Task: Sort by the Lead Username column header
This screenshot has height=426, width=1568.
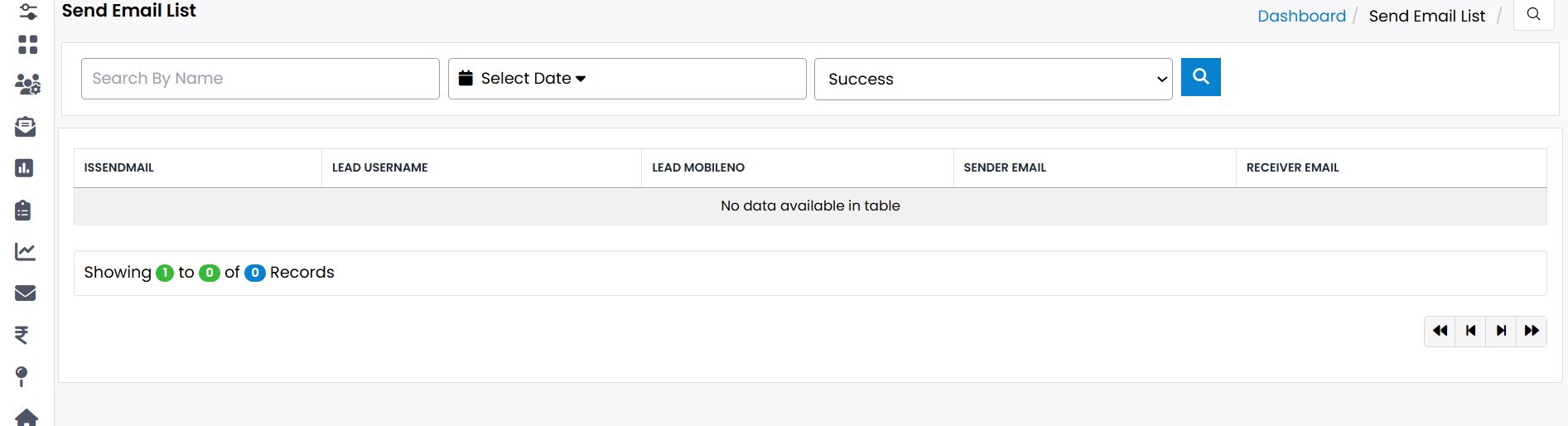Action: pyautogui.click(x=380, y=167)
